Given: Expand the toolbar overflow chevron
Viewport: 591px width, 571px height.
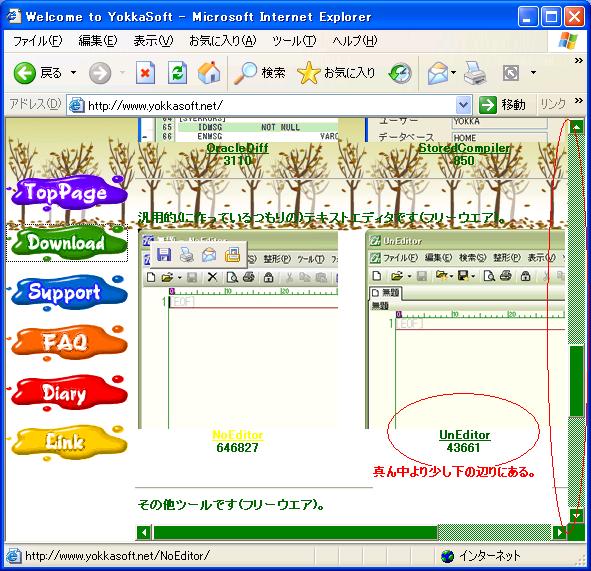Looking at the screenshot, I should tap(579, 61).
